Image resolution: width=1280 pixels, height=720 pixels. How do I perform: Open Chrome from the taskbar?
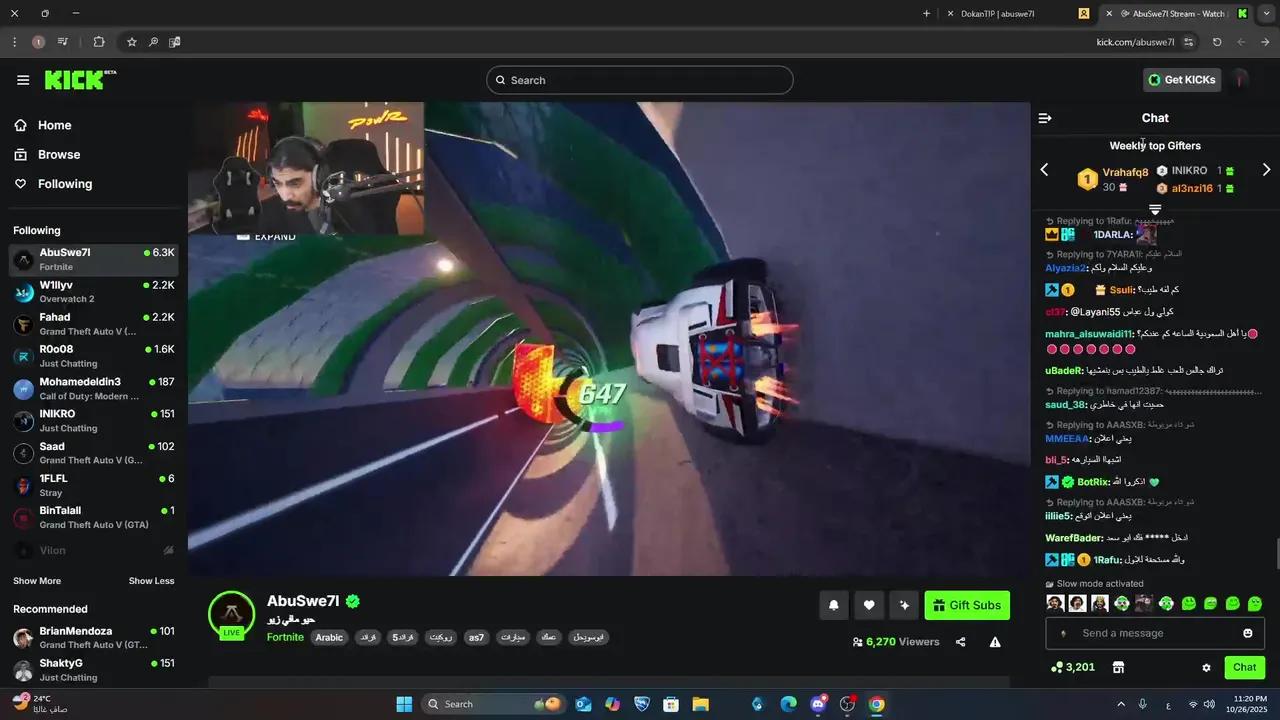pos(876,704)
